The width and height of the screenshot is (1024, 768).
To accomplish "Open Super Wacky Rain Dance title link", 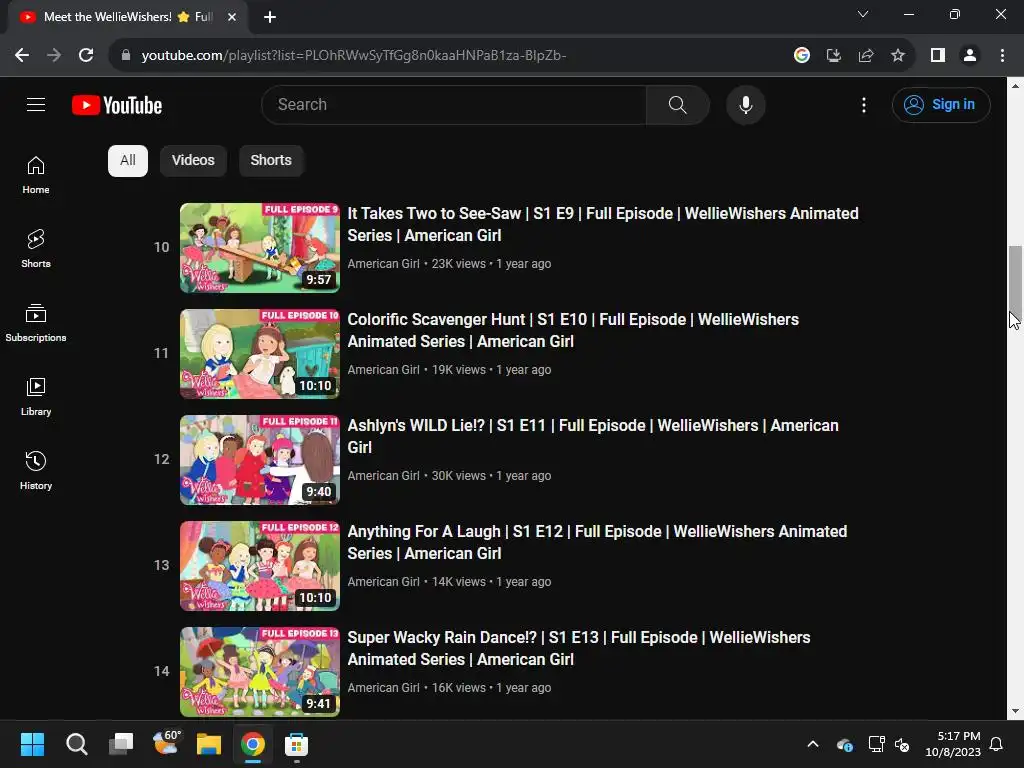I will (579, 648).
